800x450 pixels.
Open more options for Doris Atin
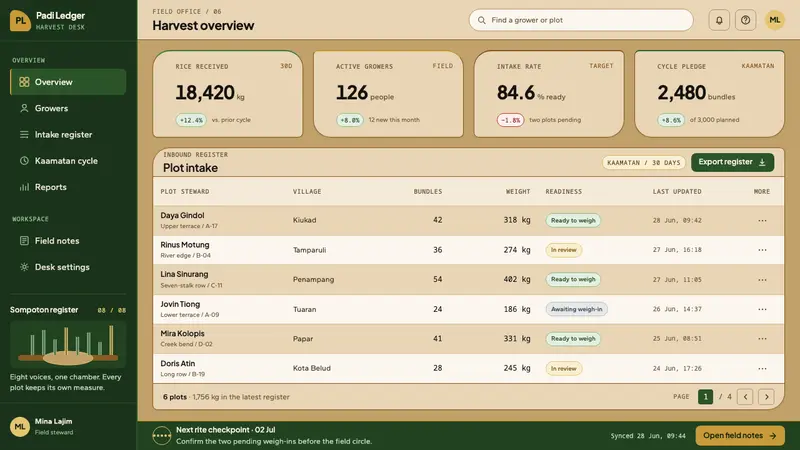[x=762, y=368]
